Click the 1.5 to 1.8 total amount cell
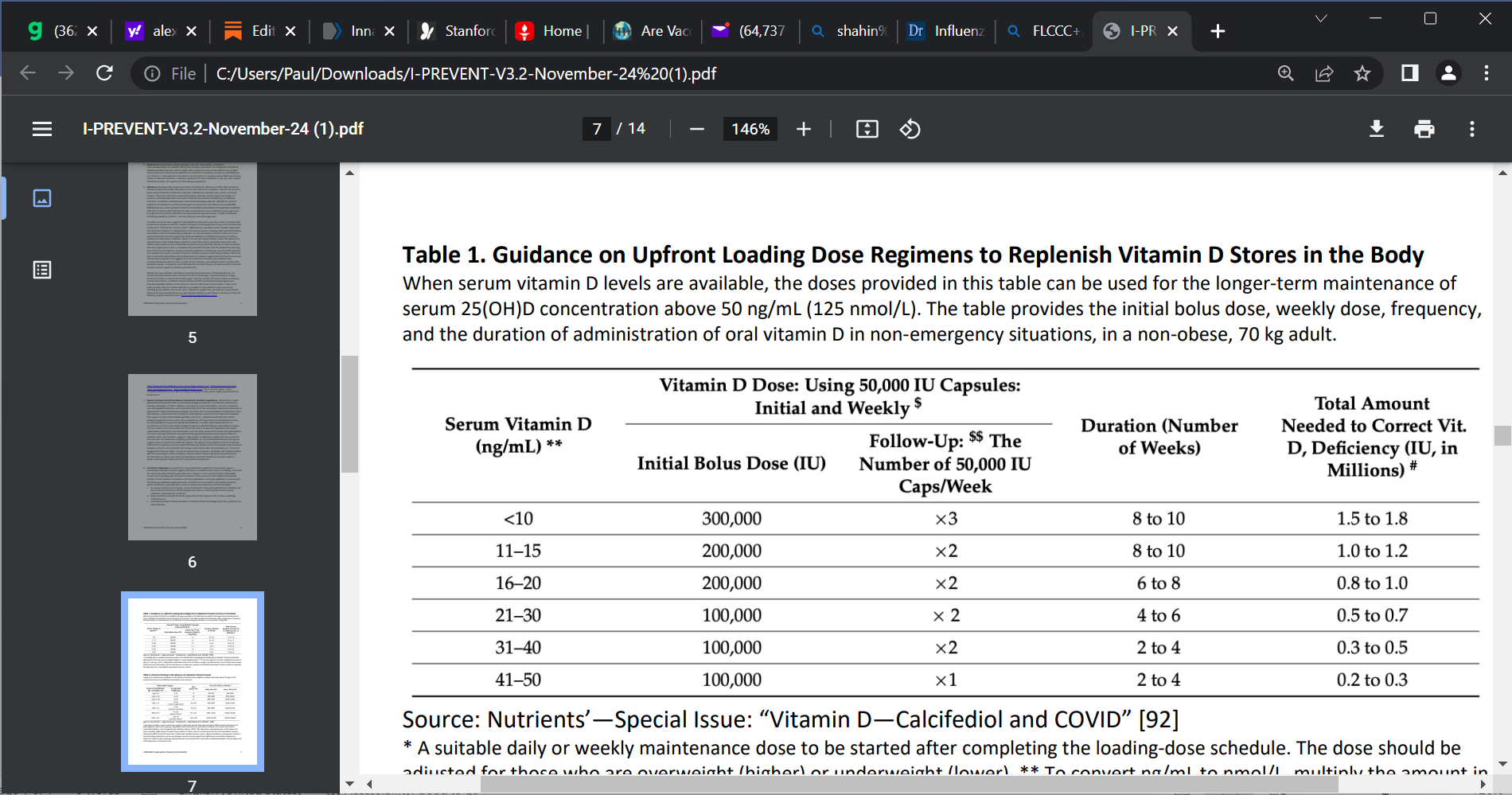This screenshot has width=1512, height=795. [x=1372, y=519]
